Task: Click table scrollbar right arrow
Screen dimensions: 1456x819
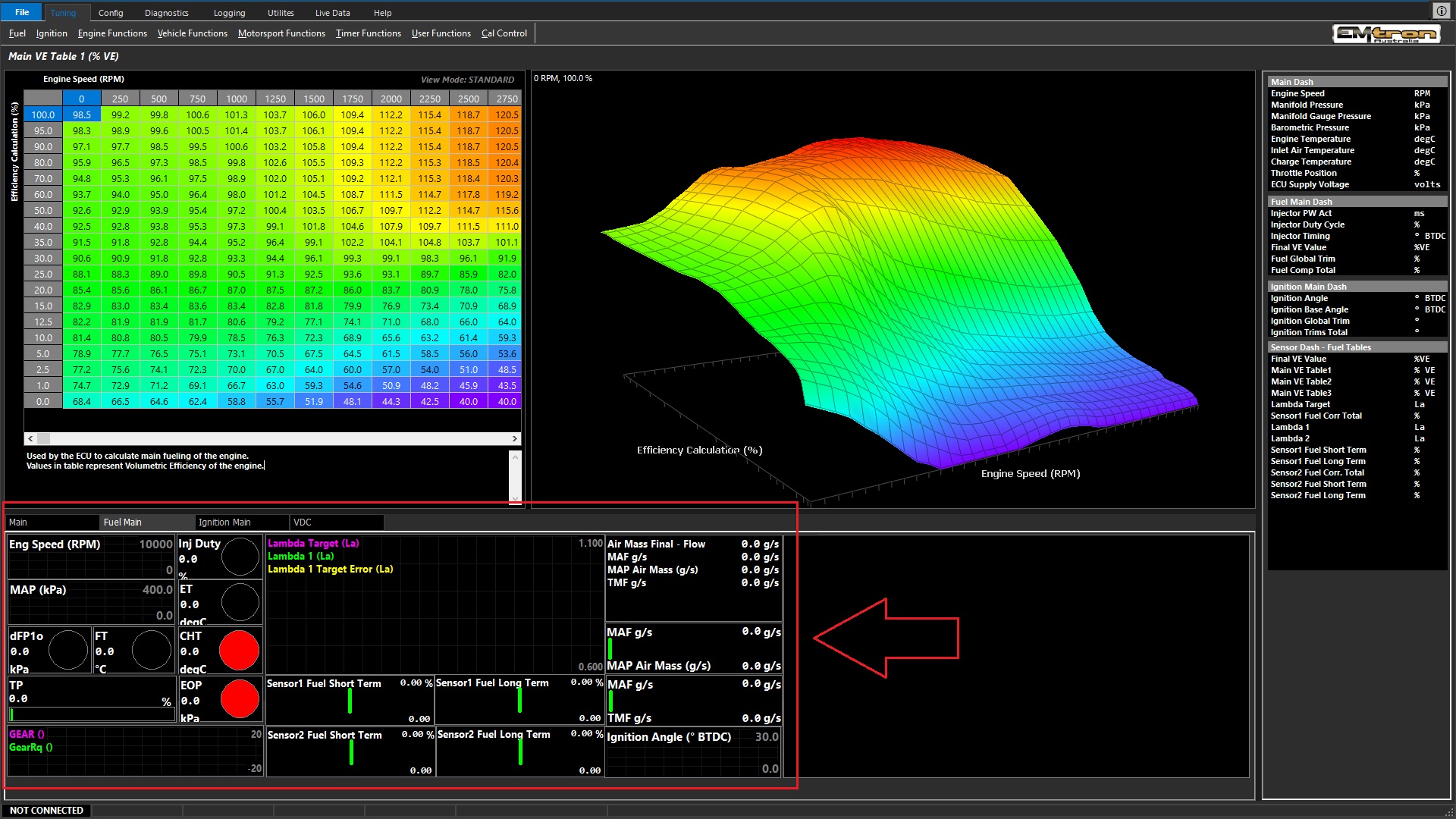Action: (x=515, y=439)
